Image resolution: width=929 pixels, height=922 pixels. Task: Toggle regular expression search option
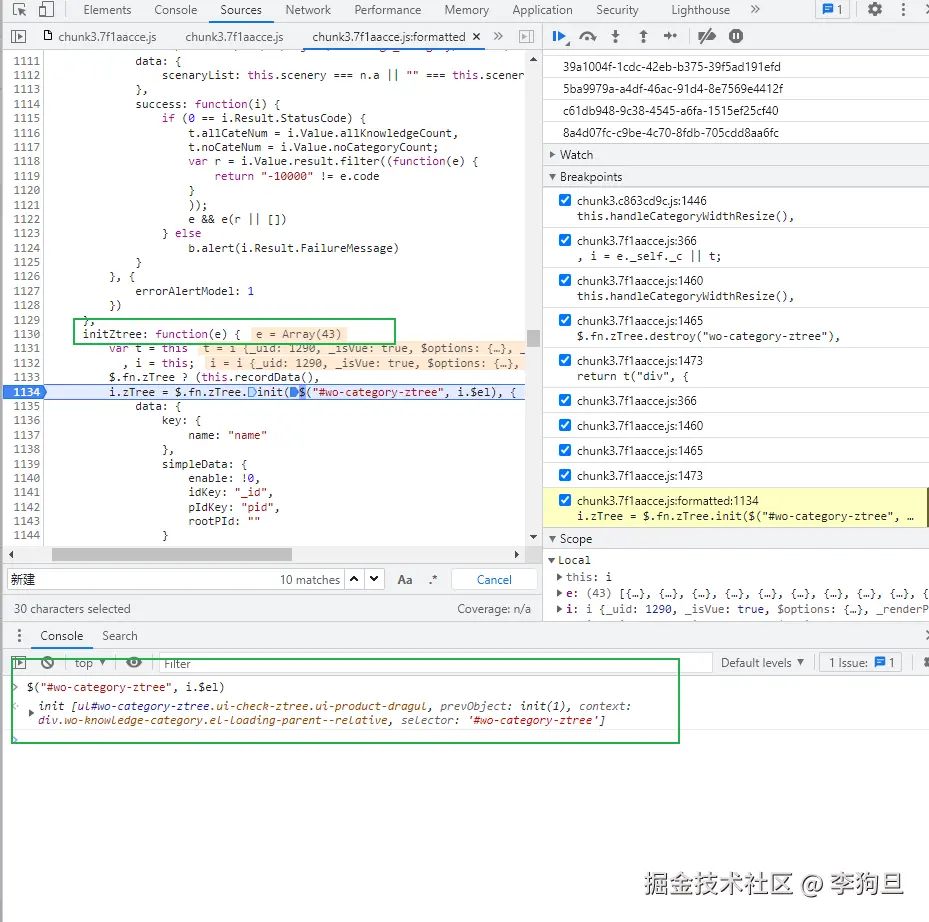tap(433, 580)
